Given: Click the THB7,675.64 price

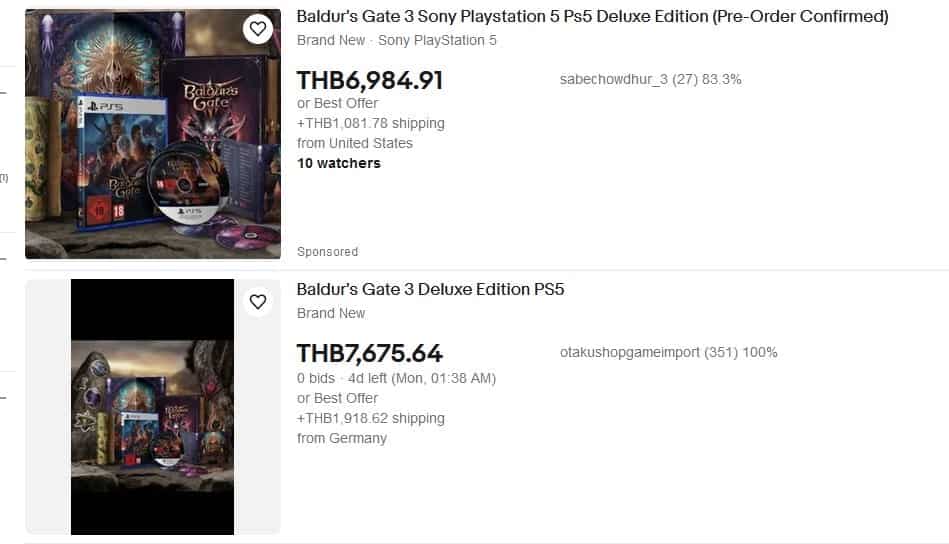Looking at the screenshot, I should click(x=369, y=354).
